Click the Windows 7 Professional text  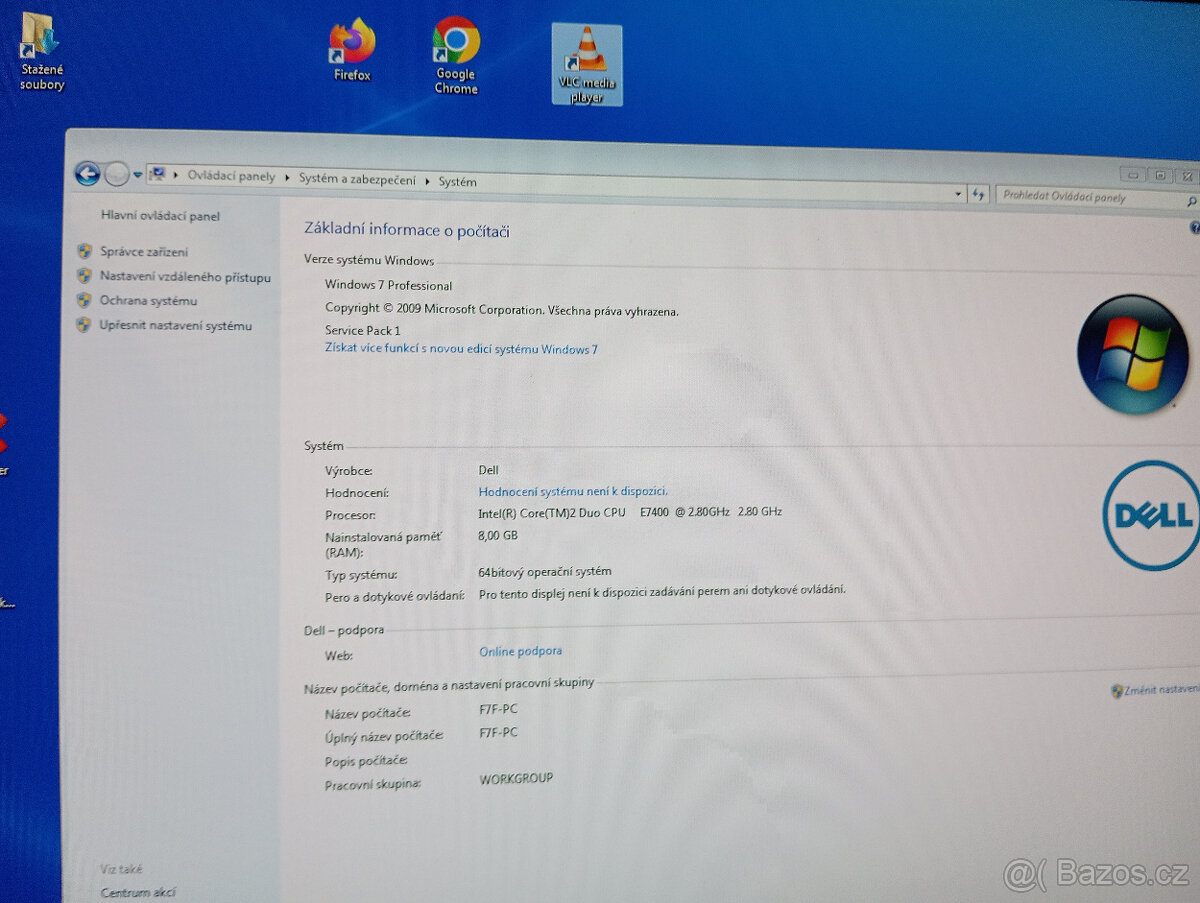tap(388, 285)
